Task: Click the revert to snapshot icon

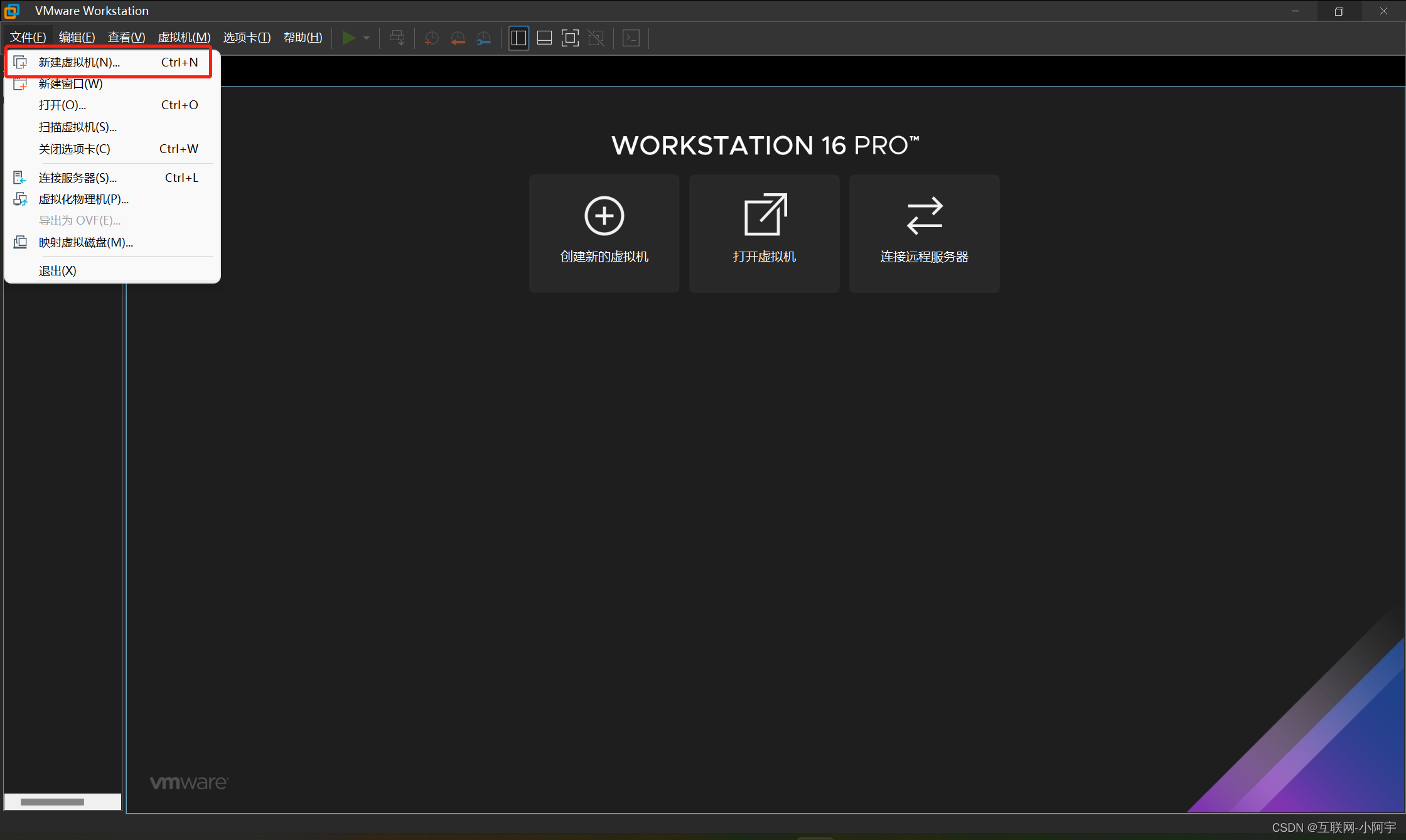Action: (x=458, y=38)
